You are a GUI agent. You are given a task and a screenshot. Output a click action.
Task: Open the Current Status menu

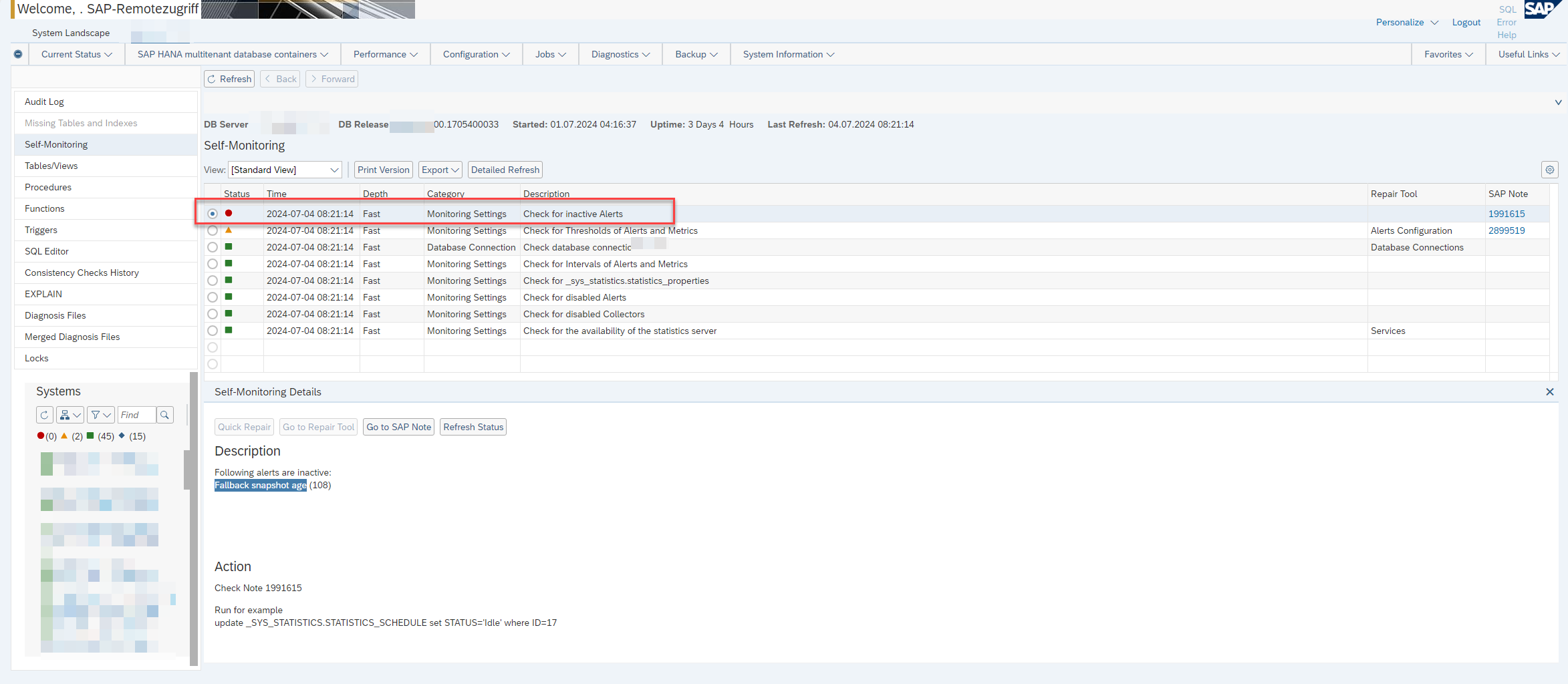click(76, 54)
